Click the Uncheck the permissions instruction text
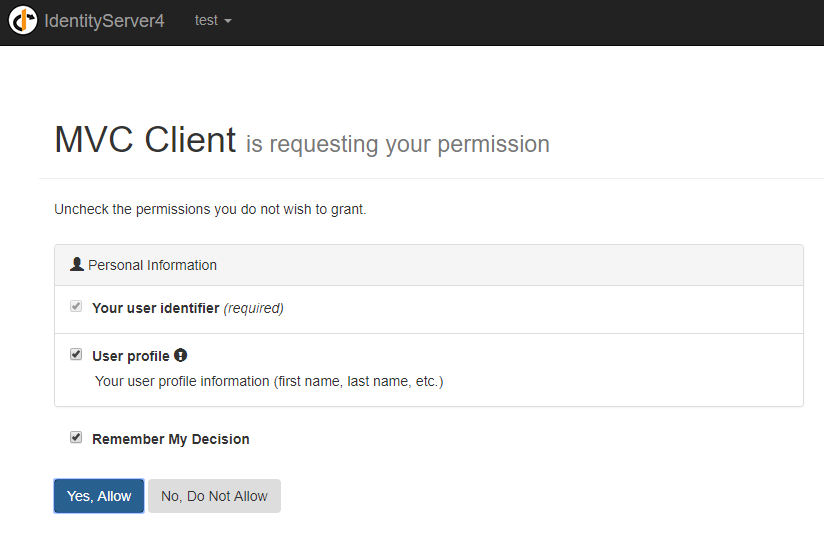Image resolution: width=824 pixels, height=534 pixels. tap(210, 210)
